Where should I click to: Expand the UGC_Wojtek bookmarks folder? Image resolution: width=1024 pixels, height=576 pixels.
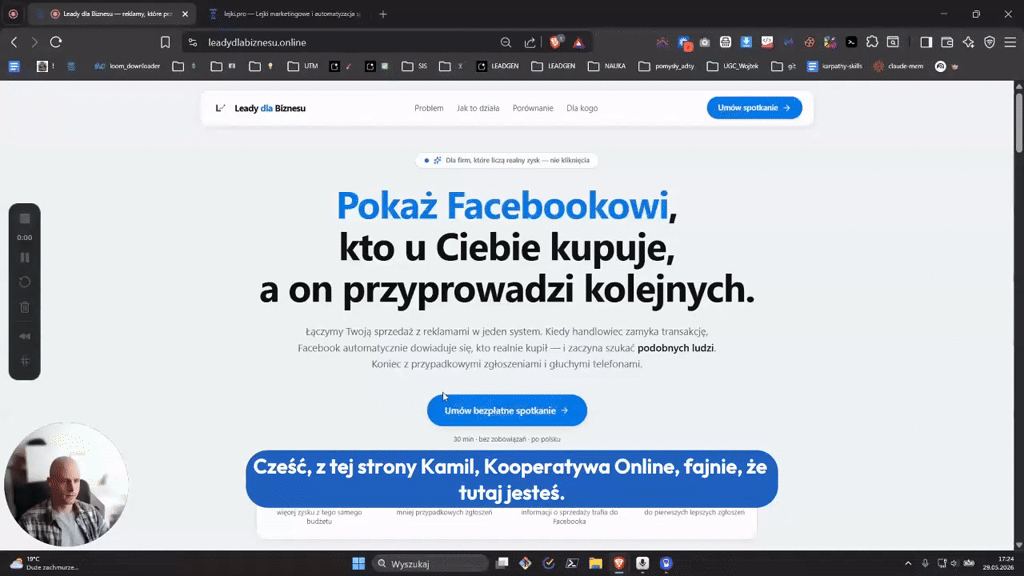[733, 66]
